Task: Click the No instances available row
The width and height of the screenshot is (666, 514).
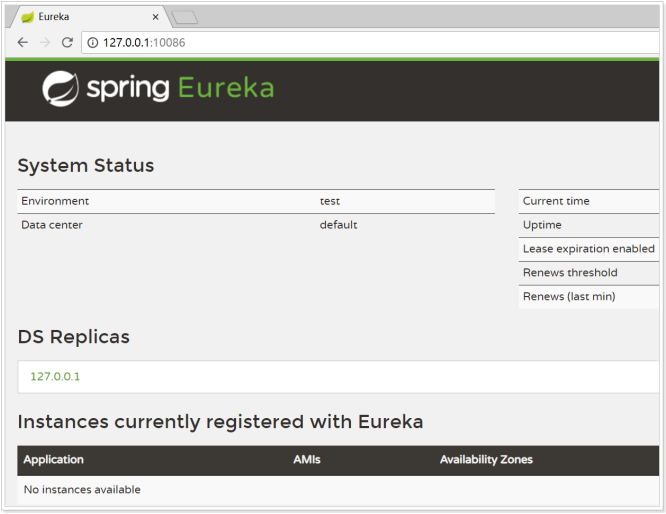Action: [x=338, y=490]
